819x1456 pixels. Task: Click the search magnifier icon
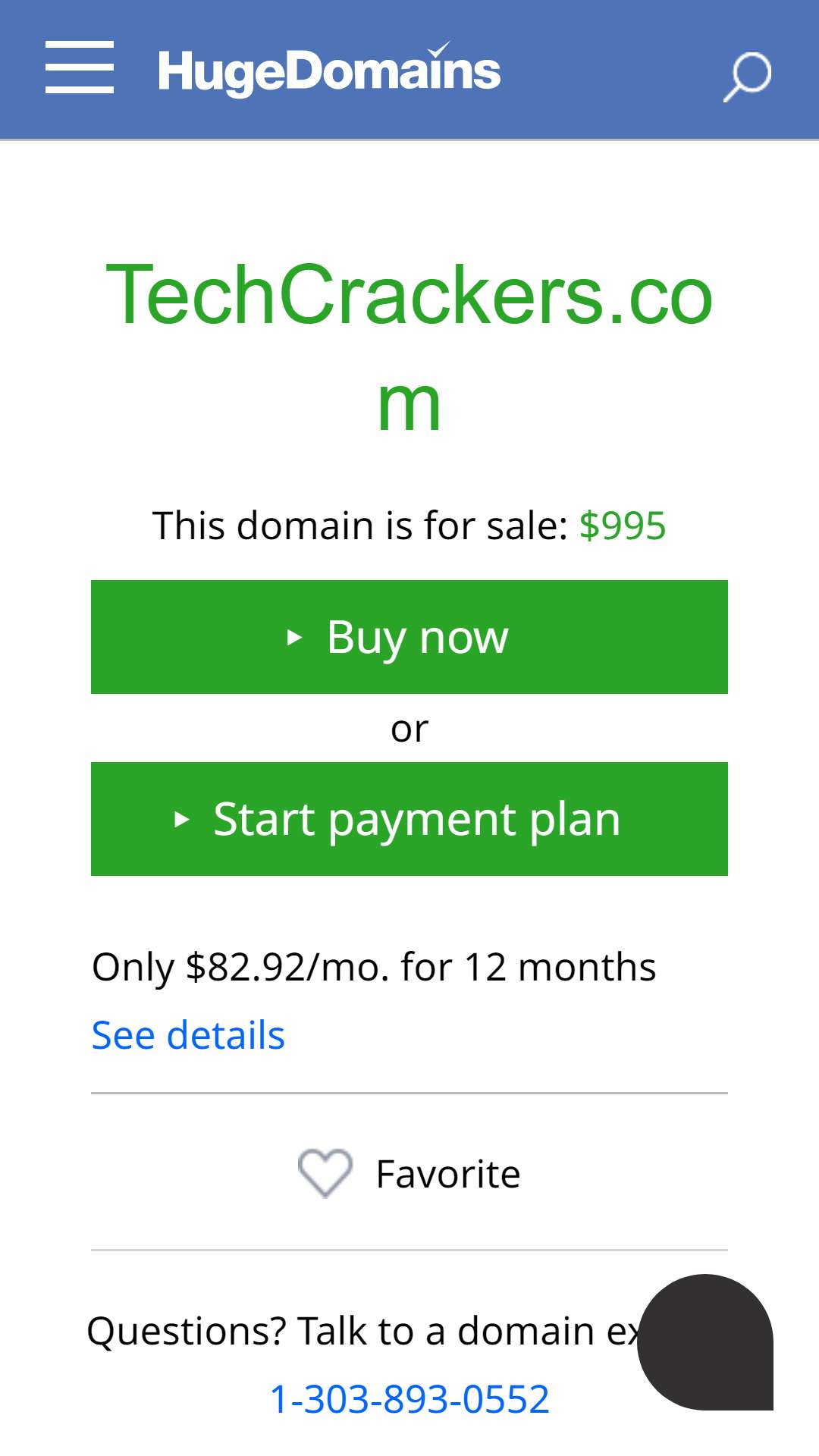[747, 77]
